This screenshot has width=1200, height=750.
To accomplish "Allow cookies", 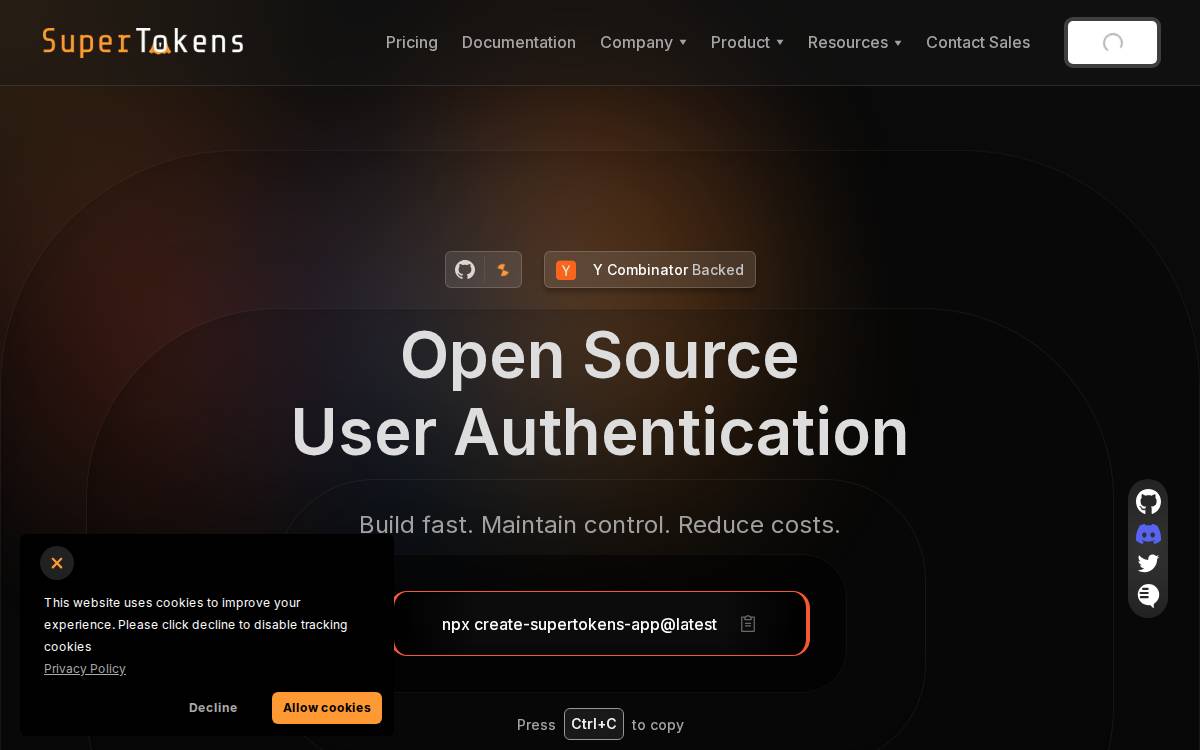I will pos(327,708).
